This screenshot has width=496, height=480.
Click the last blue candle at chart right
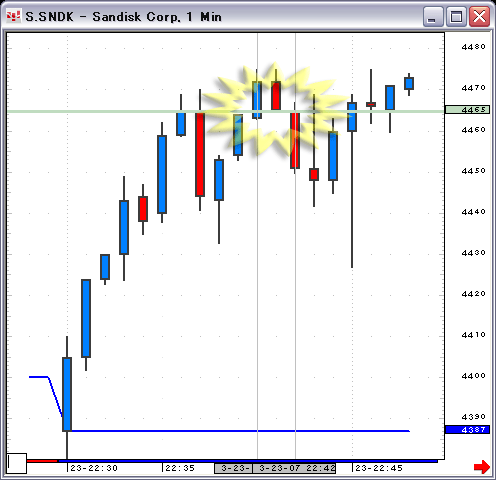(x=409, y=83)
